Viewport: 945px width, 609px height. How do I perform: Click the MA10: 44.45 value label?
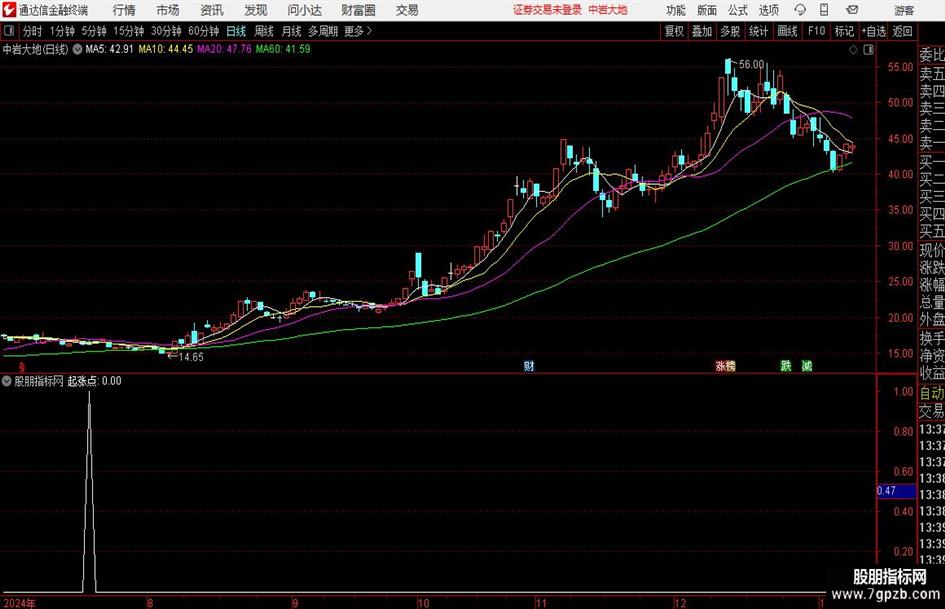(166, 49)
